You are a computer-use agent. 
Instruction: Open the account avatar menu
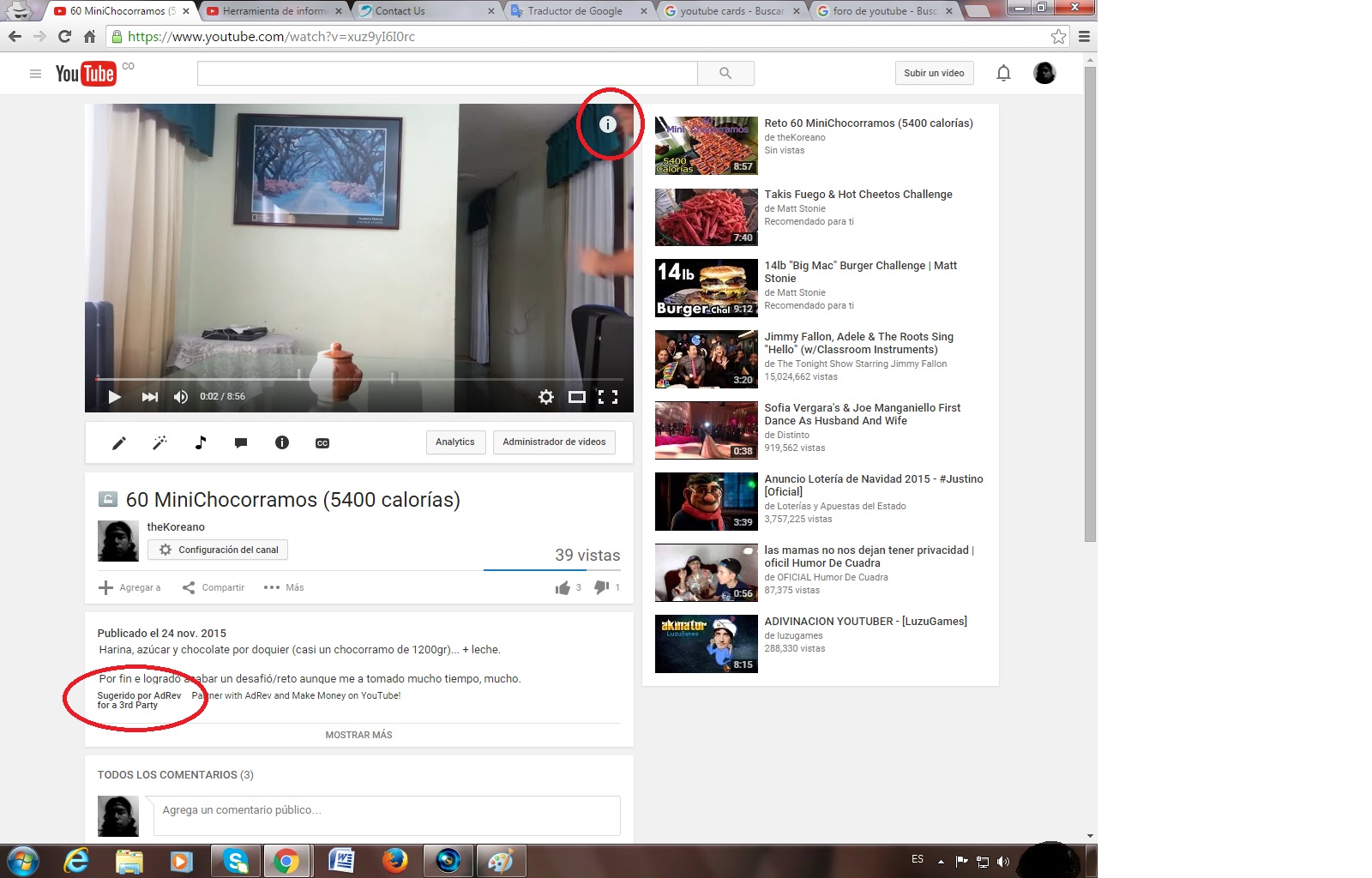tap(1044, 73)
